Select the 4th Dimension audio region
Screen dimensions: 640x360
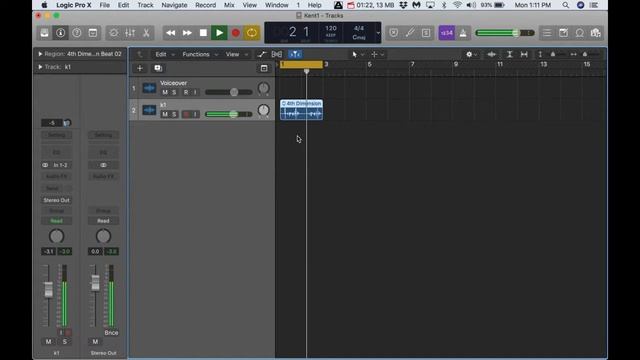click(301, 110)
